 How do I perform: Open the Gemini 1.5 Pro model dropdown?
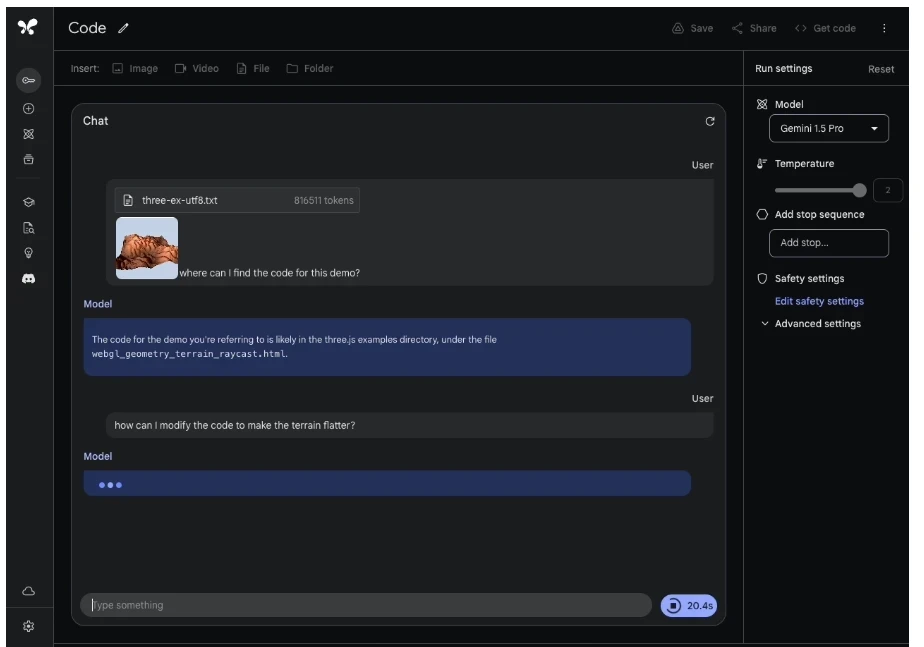click(x=828, y=129)
